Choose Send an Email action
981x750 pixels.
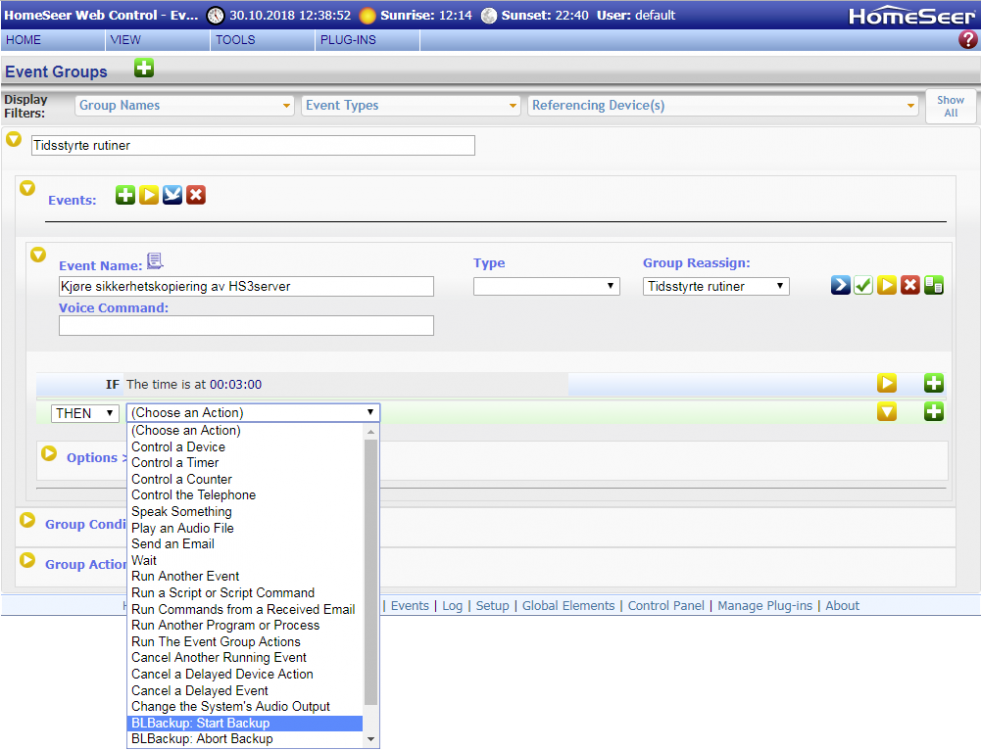tap(173, 544)
